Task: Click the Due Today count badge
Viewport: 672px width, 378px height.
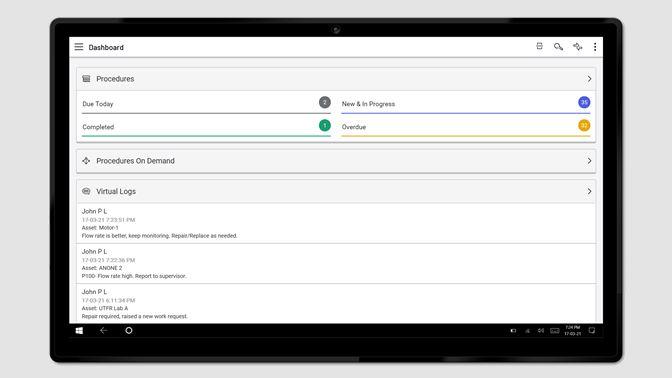Action: [325, 102]
